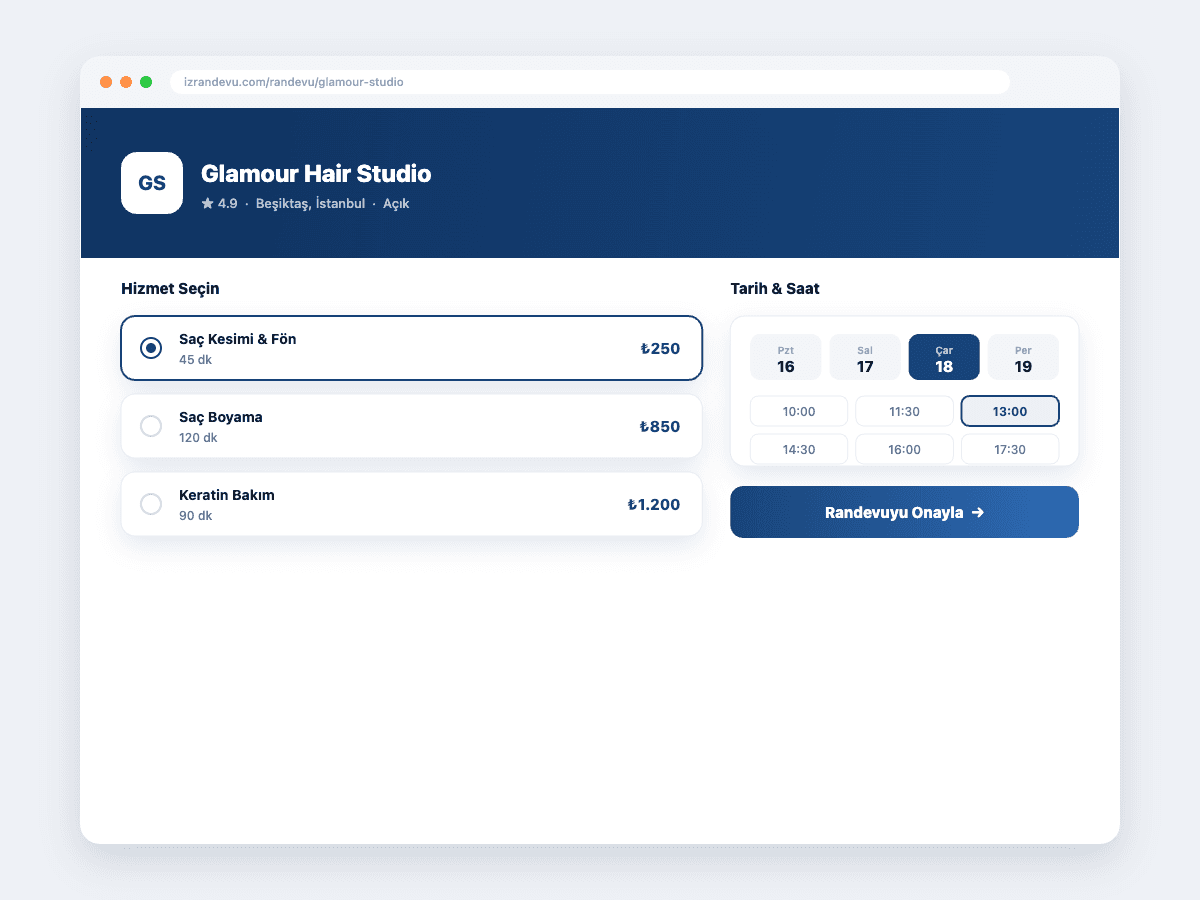
Task: Click the GS studio logo icon
Action: 152,183
